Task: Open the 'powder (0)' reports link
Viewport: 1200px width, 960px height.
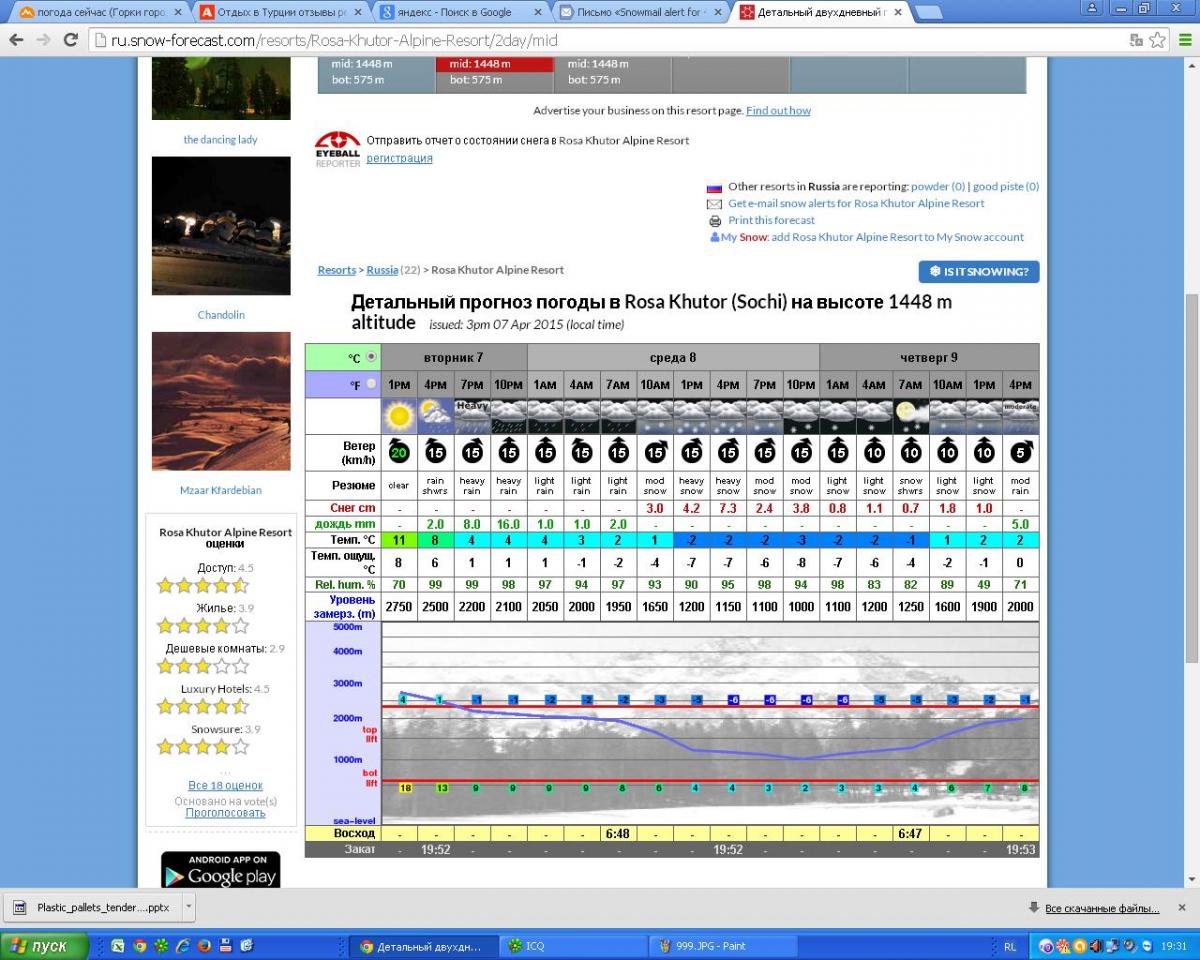Action: [x=938, y=186]
